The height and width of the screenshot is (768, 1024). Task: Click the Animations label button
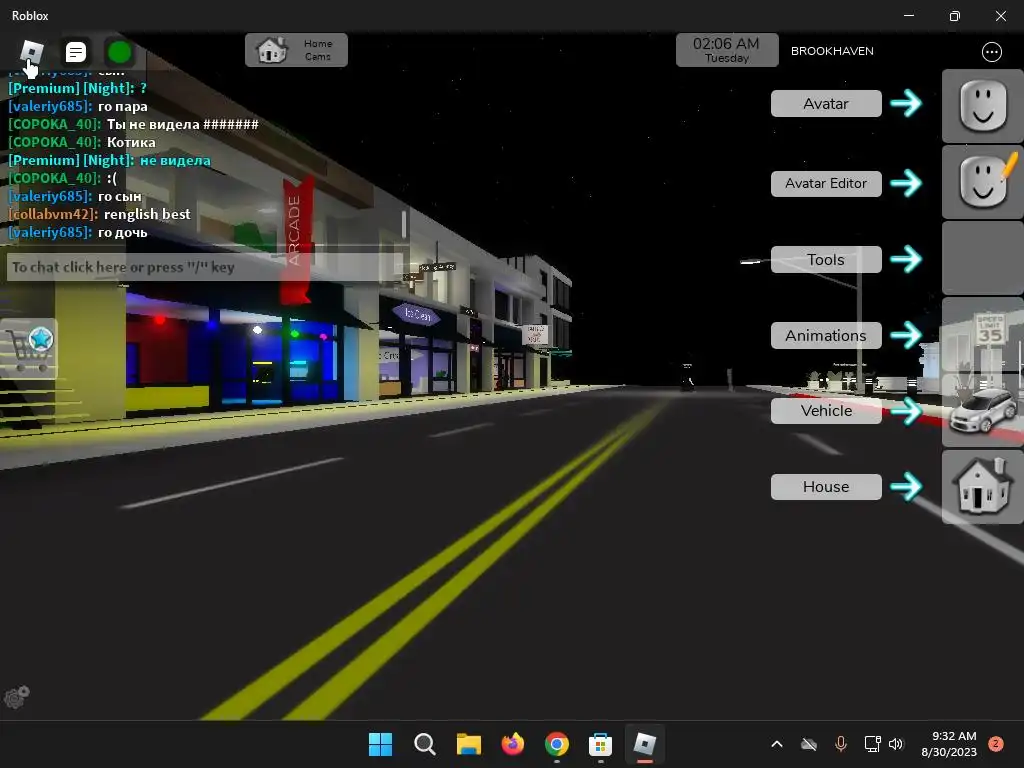pyautogui.click(x=826, y=335)
